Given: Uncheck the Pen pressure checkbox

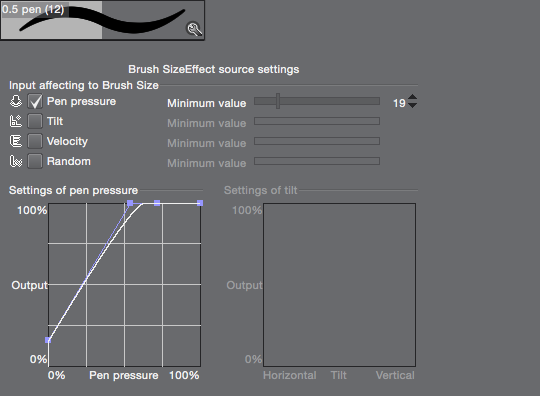Looking at the screenshot, I should (x=35, y=101).
